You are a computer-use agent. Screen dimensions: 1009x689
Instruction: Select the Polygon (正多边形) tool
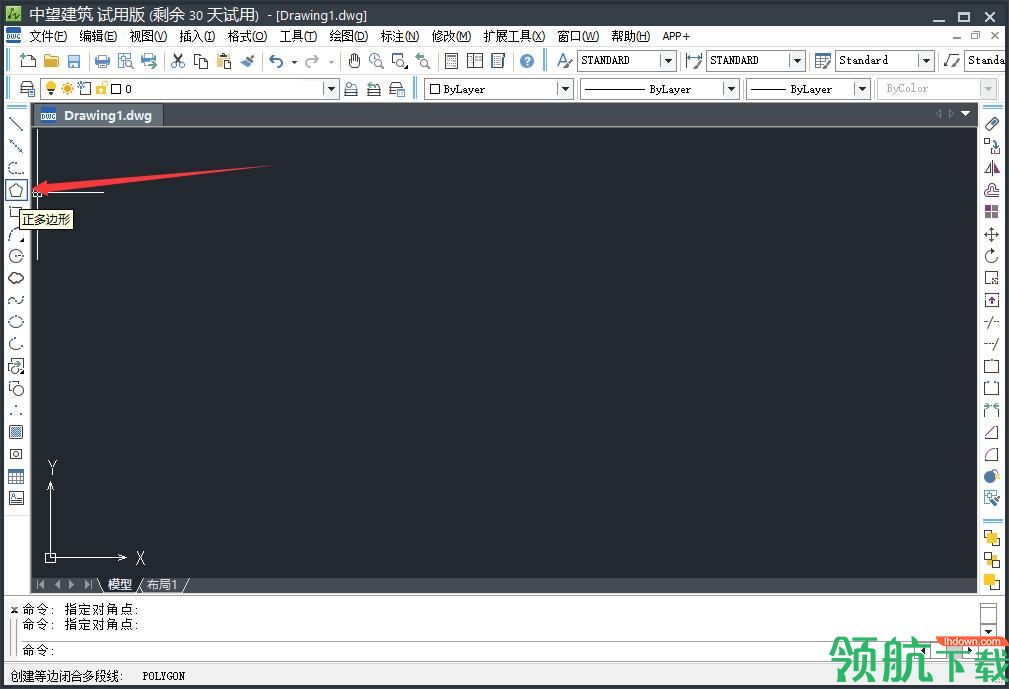[x=16, y=190]
